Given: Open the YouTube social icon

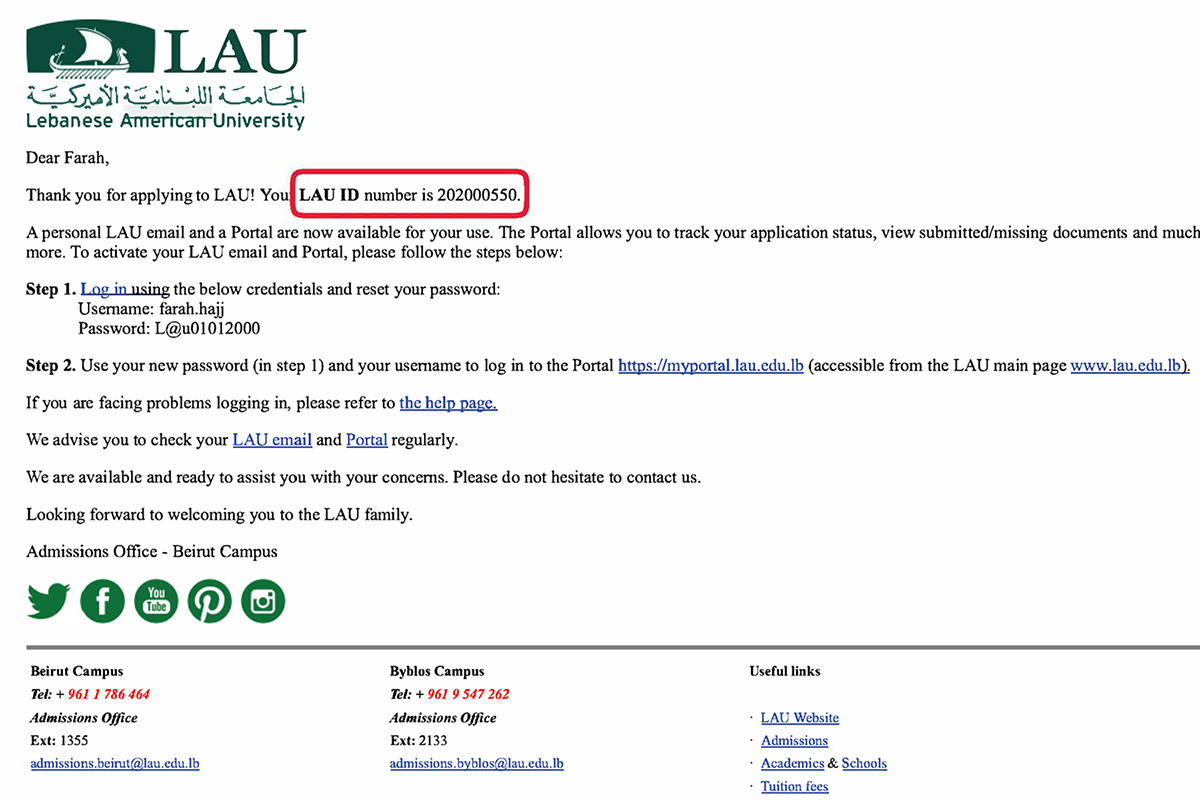Looking at the screenshot, I should click(x=156, y=601).
